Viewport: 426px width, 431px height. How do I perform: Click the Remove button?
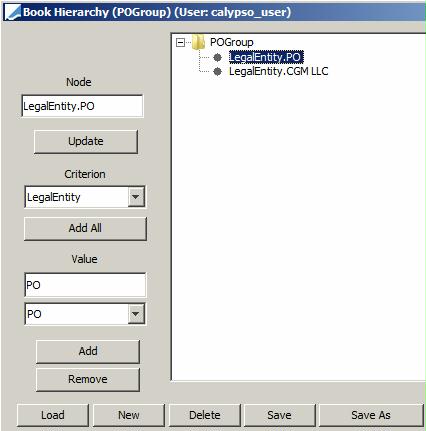(x=88, y=379)
